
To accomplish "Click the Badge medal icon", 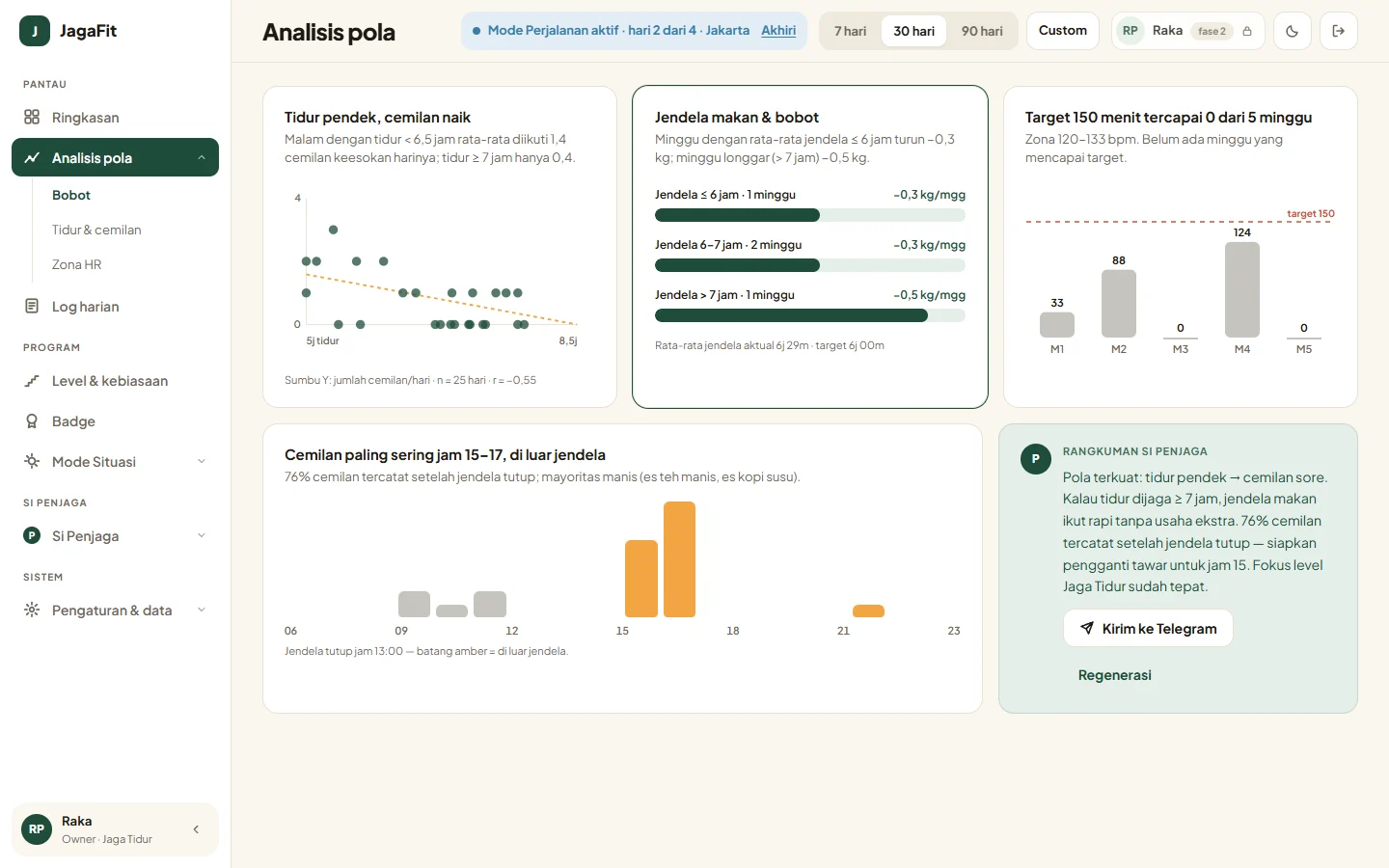I will [32, 421].
